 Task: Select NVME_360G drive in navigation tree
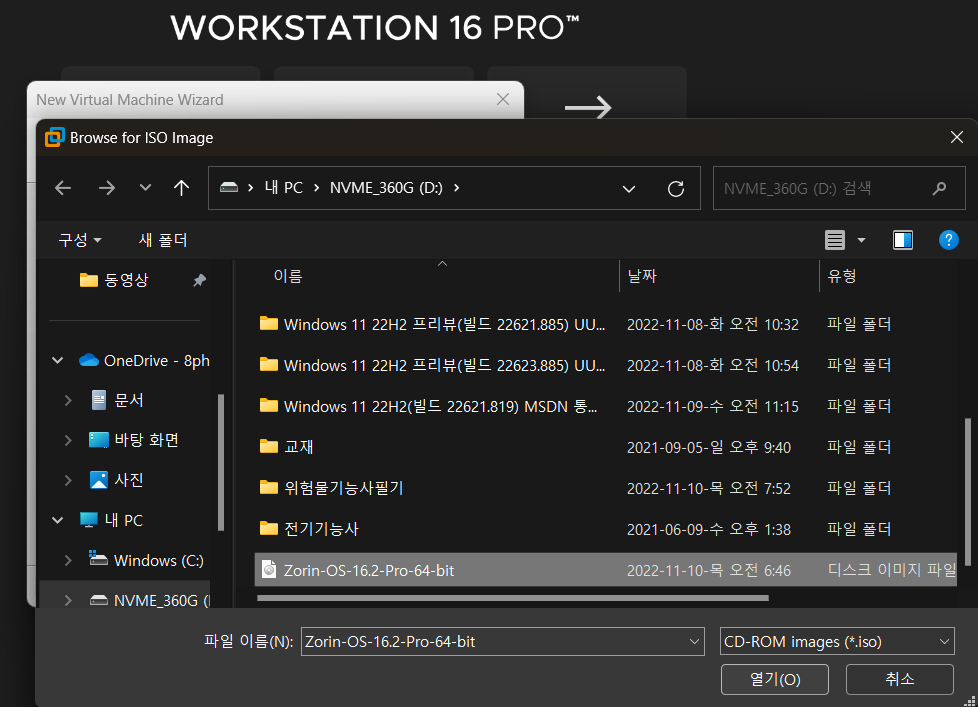tap(150, 600)
